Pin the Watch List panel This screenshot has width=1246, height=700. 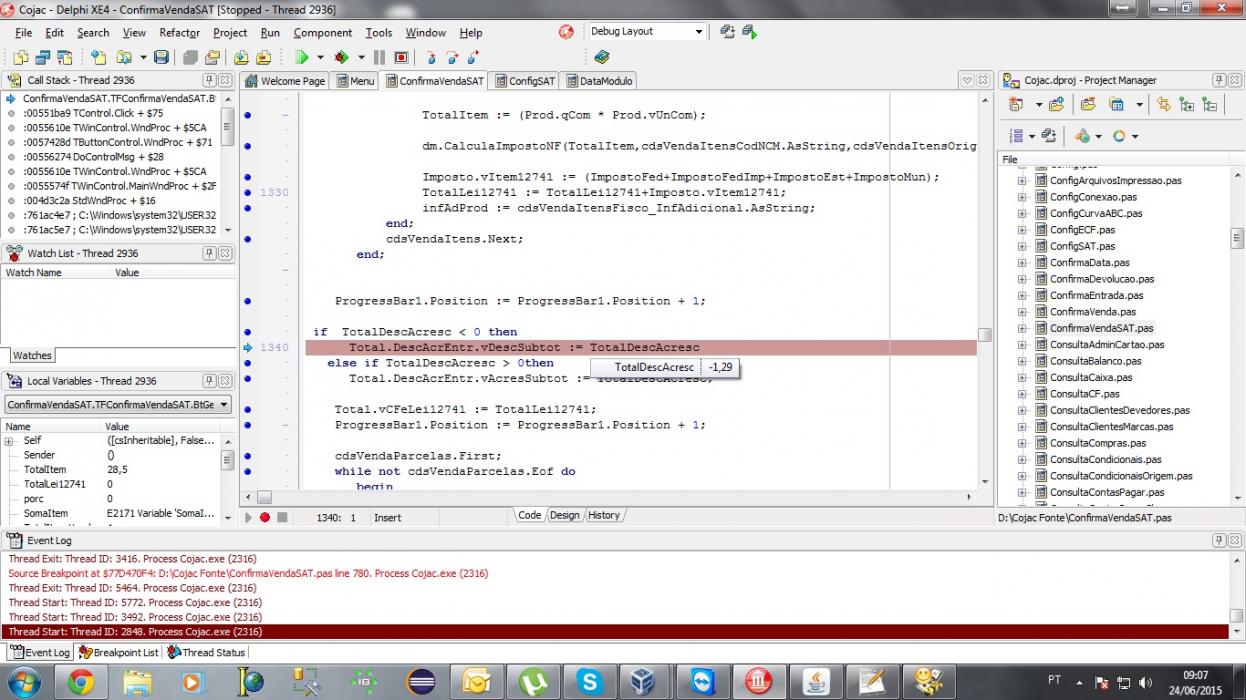coord(209,253)
